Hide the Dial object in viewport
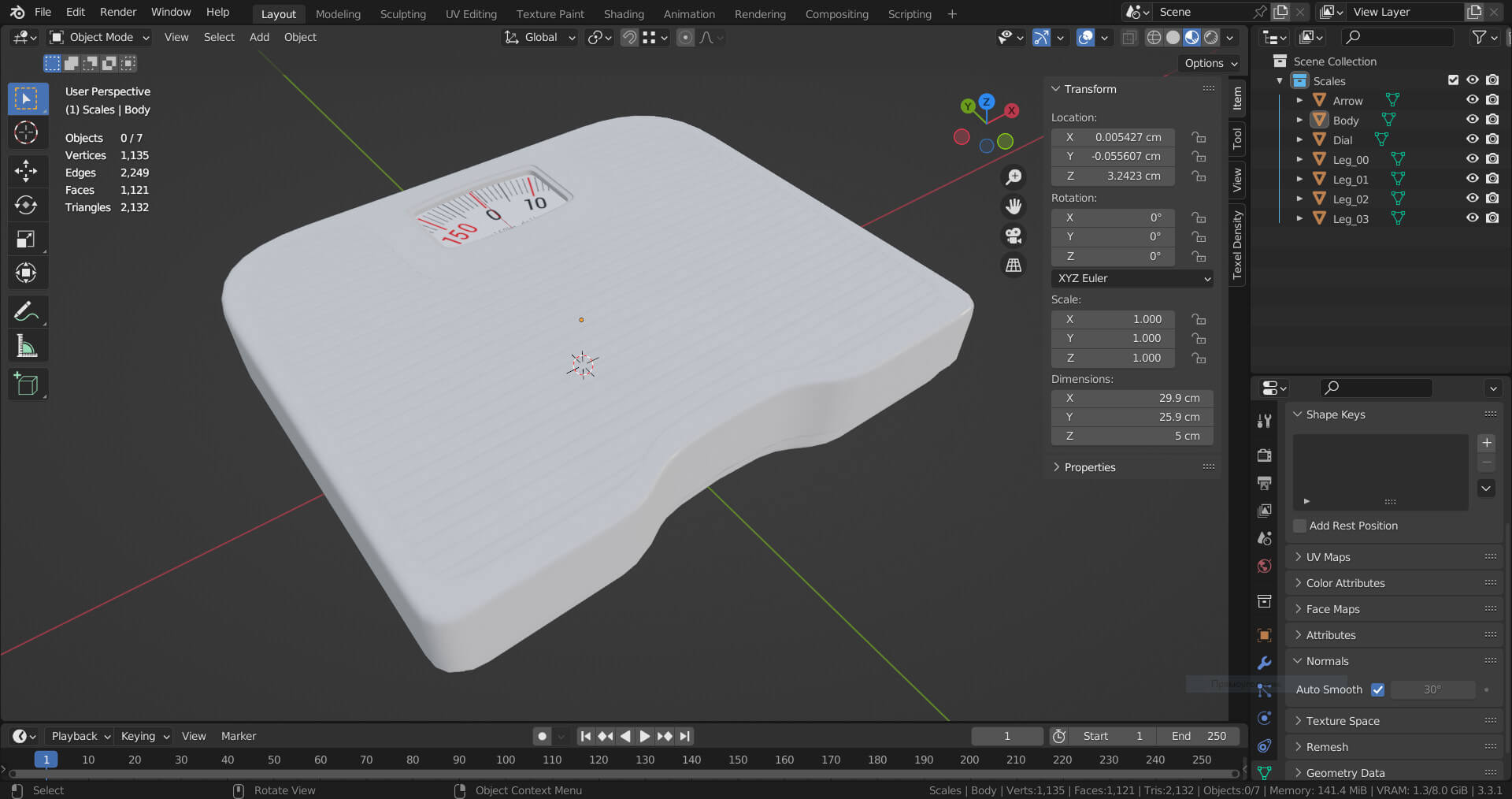 [x=1472, y=139]
